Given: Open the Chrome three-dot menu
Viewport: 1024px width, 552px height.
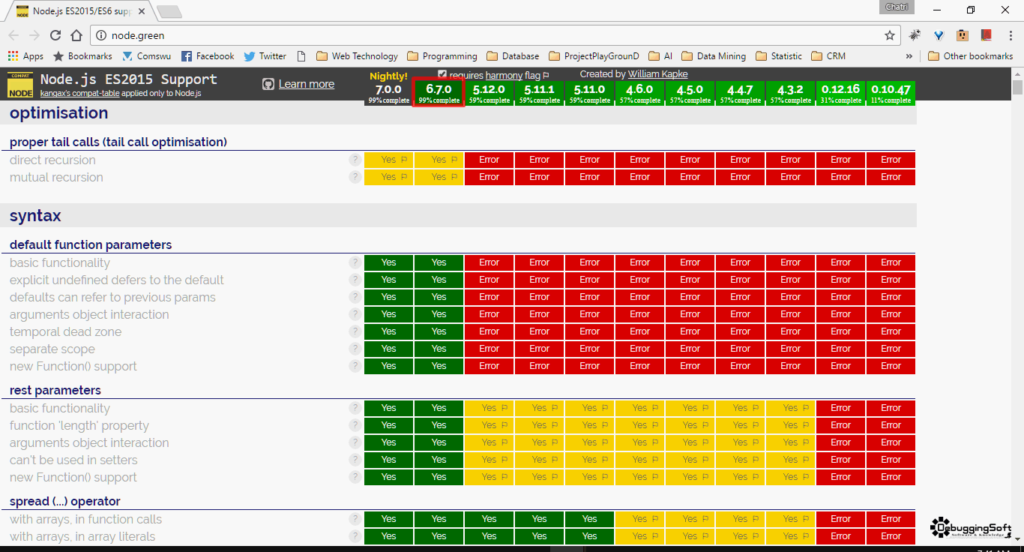Looking at the screenshot, I should coord(1010,35).
